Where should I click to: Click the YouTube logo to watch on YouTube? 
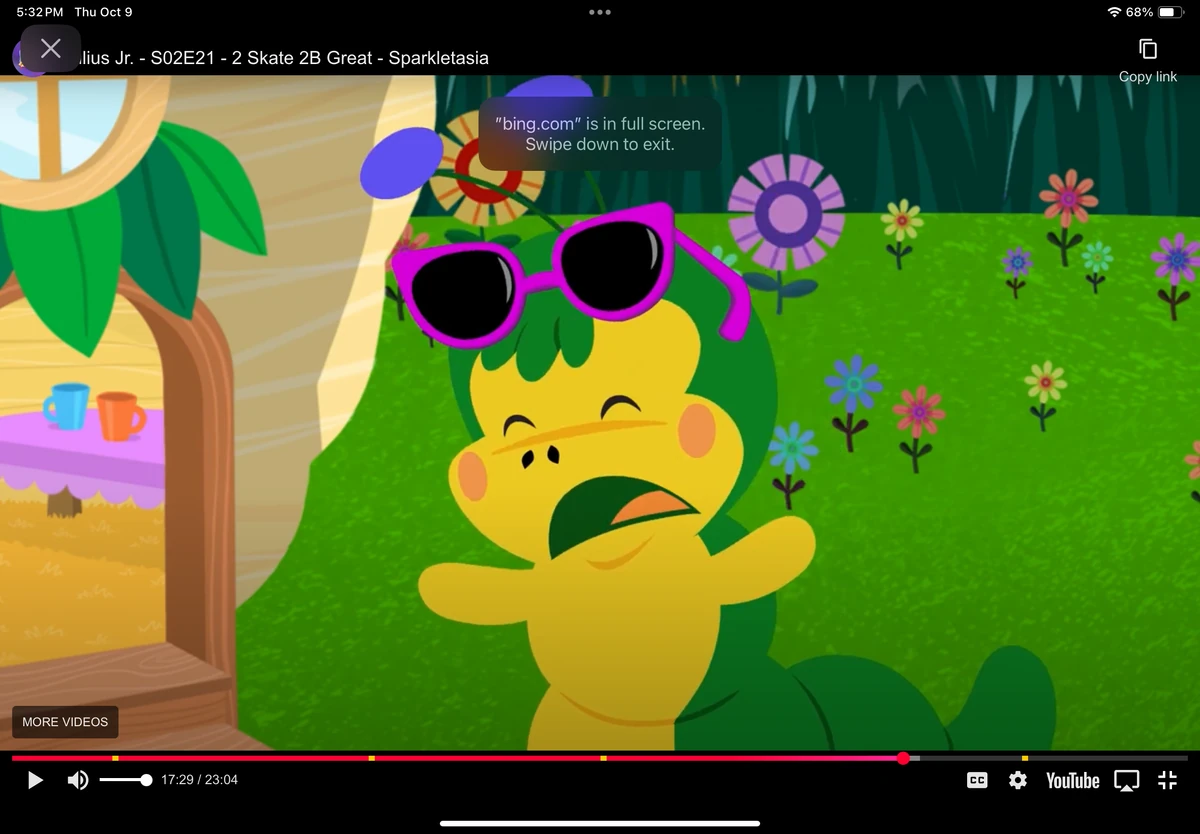1072,780
